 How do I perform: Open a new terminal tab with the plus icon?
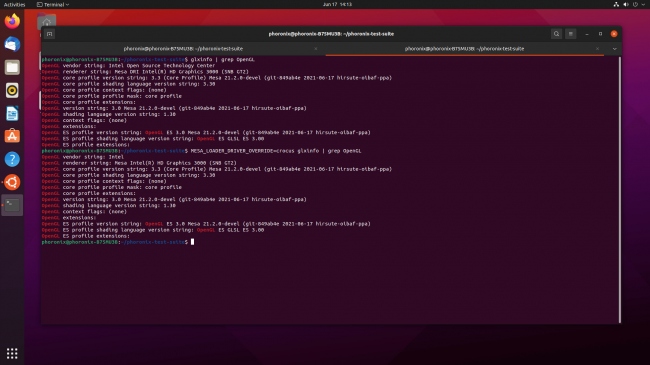click(x=49, y=34)
